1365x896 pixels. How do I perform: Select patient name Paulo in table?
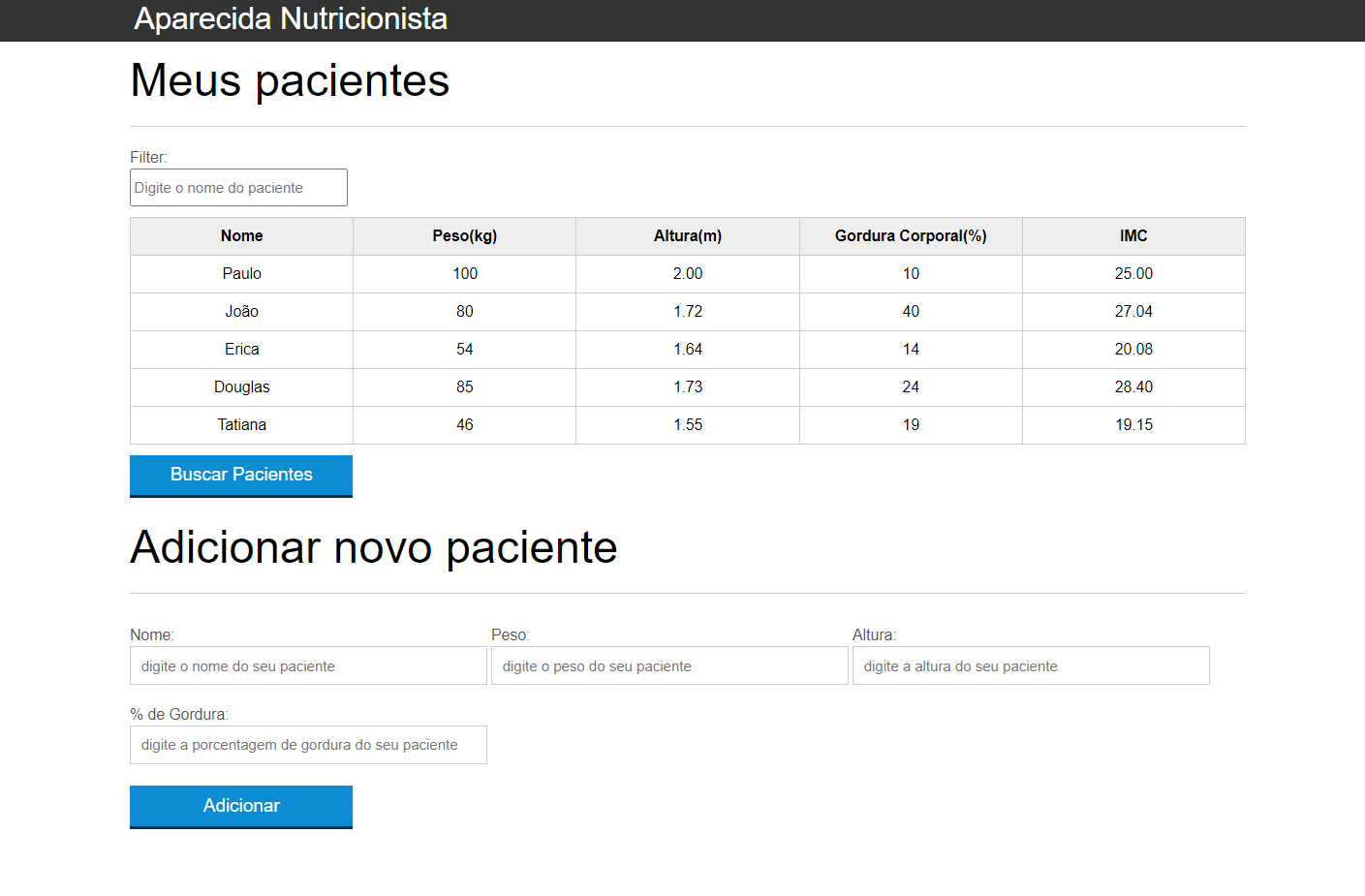(x=241, y=274)
